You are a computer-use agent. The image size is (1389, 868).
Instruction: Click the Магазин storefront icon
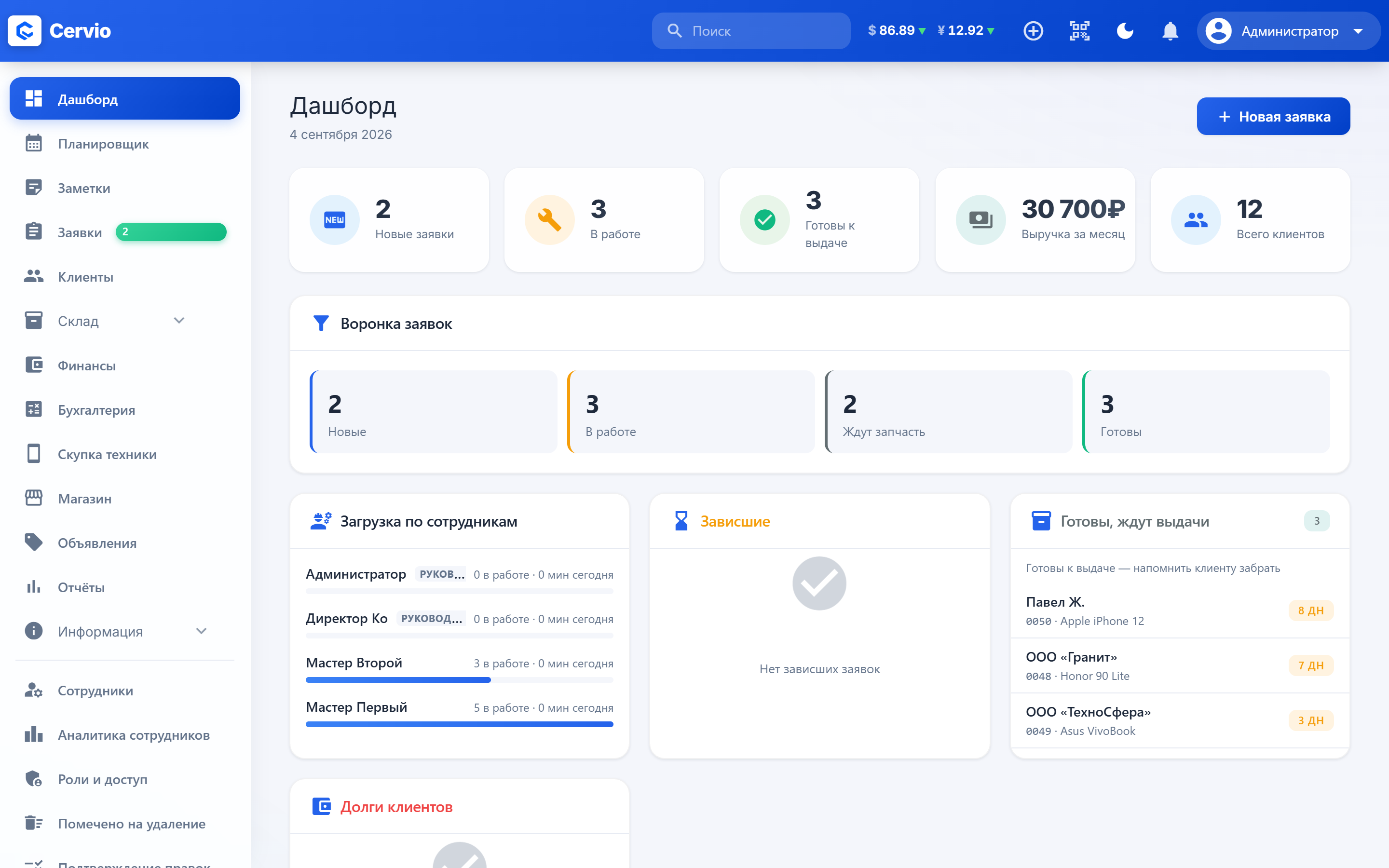point(34,498)
